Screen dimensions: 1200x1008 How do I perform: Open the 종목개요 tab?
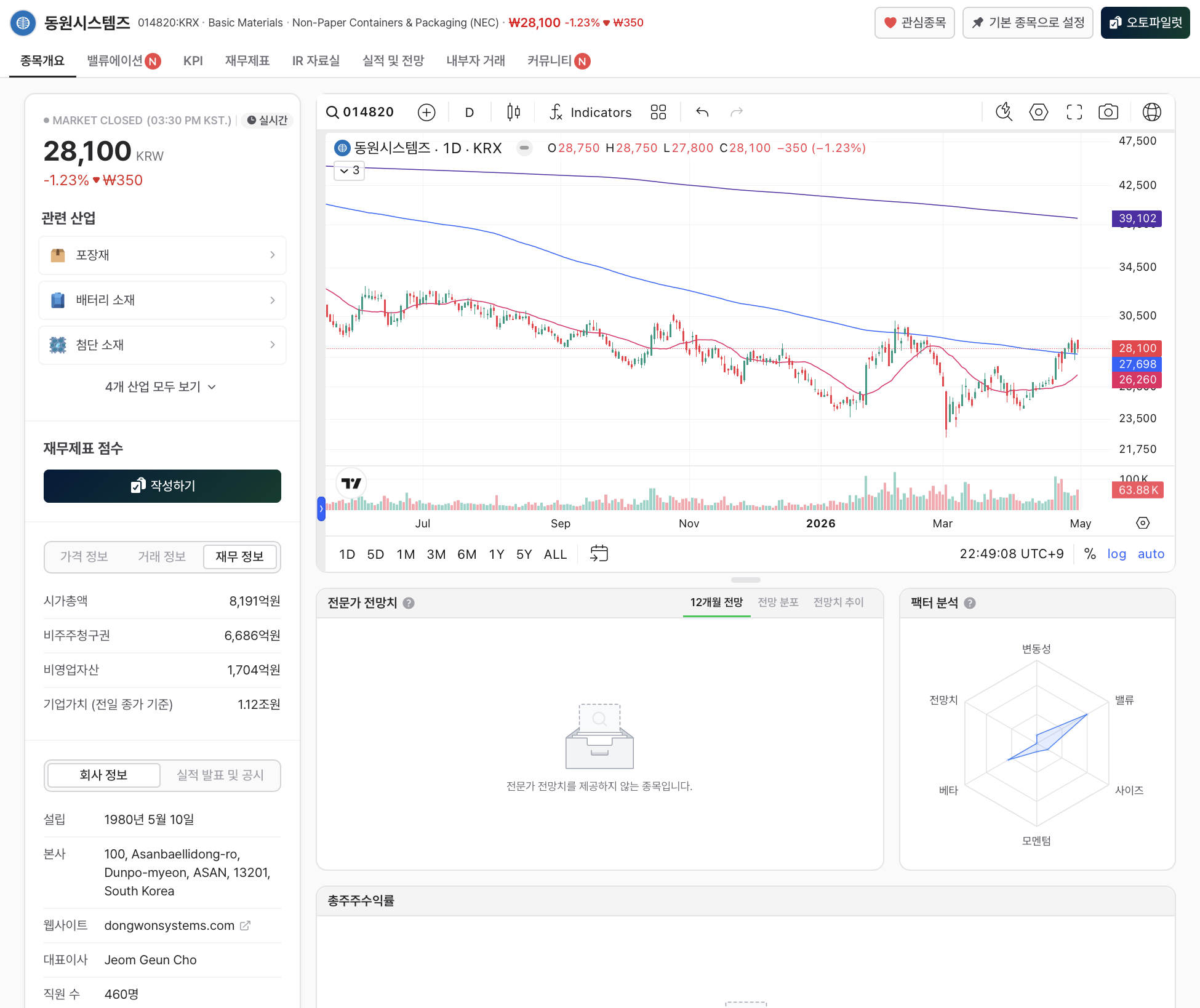[x=42, y=61]
